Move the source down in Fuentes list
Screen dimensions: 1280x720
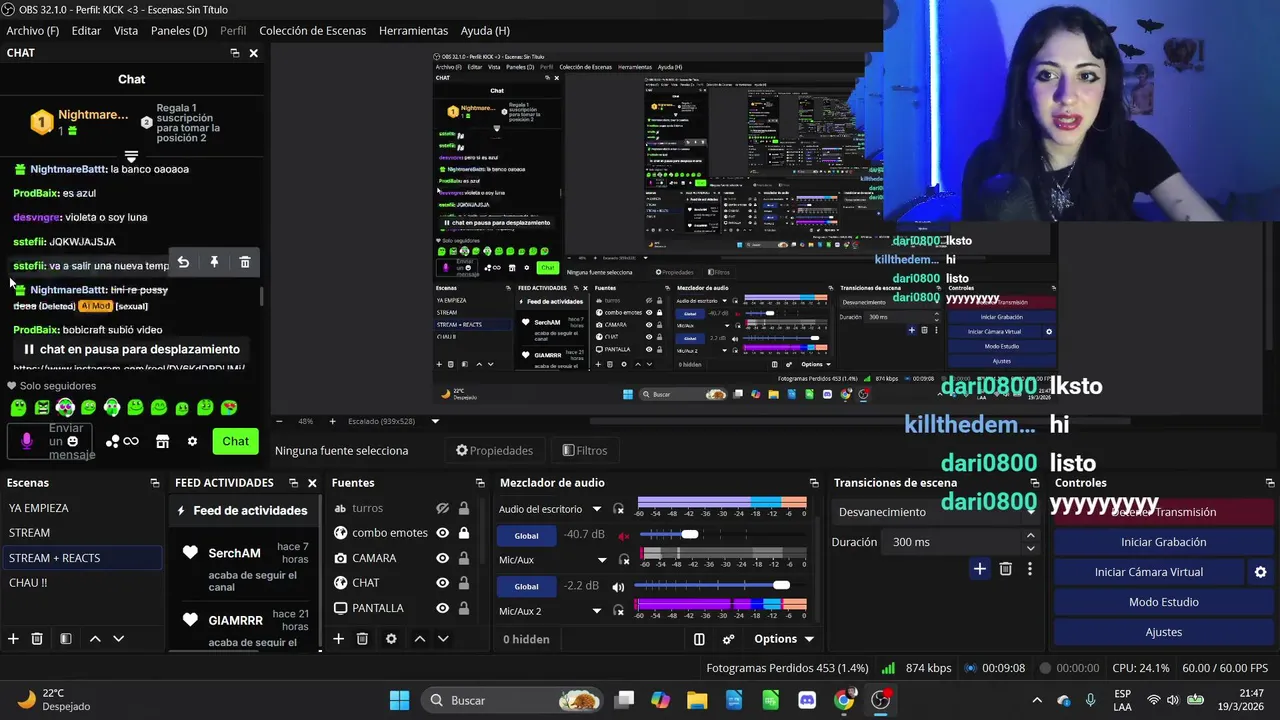(443, 639)
